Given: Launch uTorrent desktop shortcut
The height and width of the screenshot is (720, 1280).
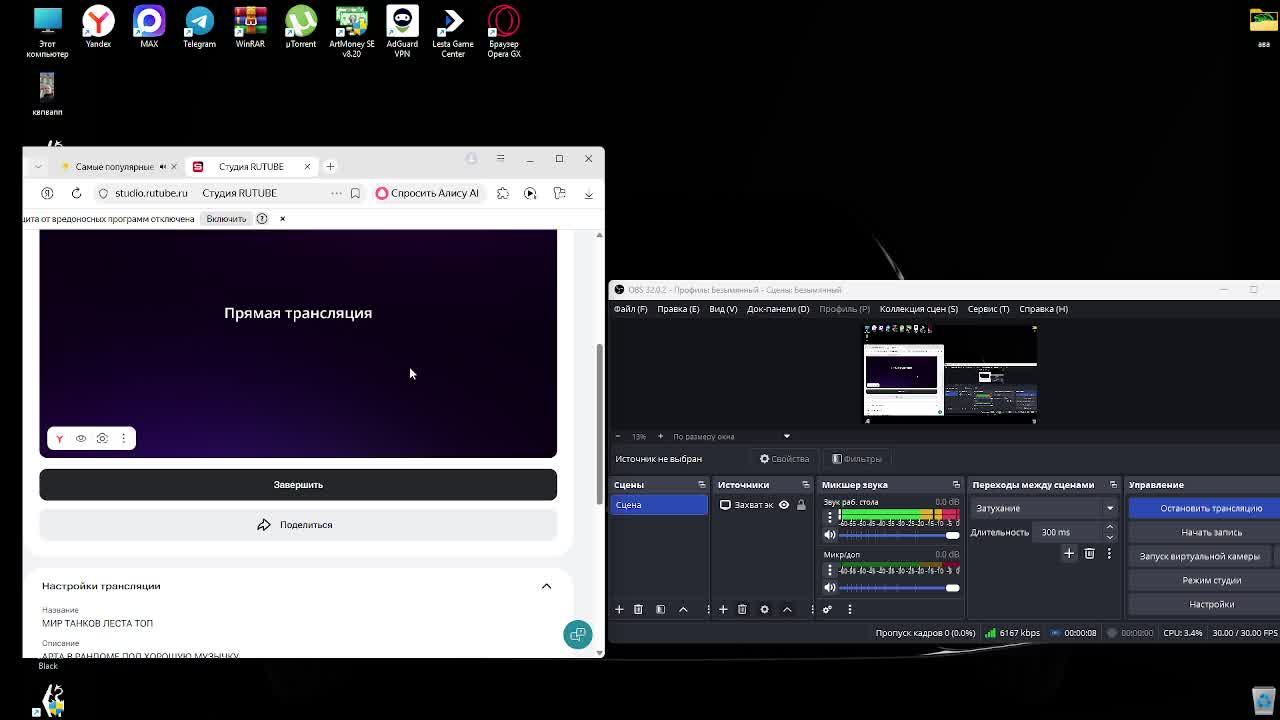Looking at the screenshot, I should click(x=301, y=28).
